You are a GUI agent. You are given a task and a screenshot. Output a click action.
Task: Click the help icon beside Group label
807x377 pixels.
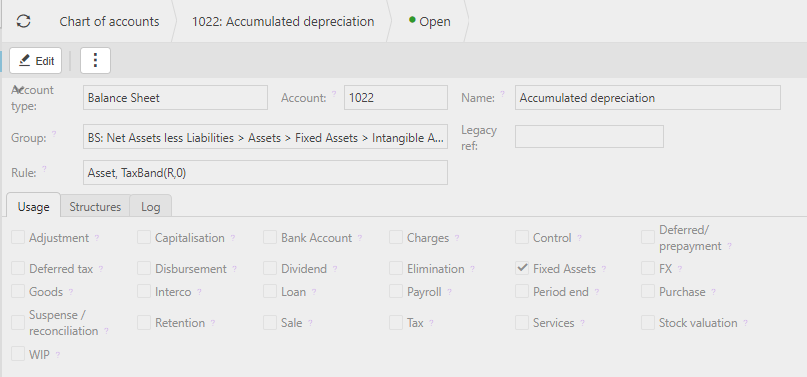coord(54,134)
